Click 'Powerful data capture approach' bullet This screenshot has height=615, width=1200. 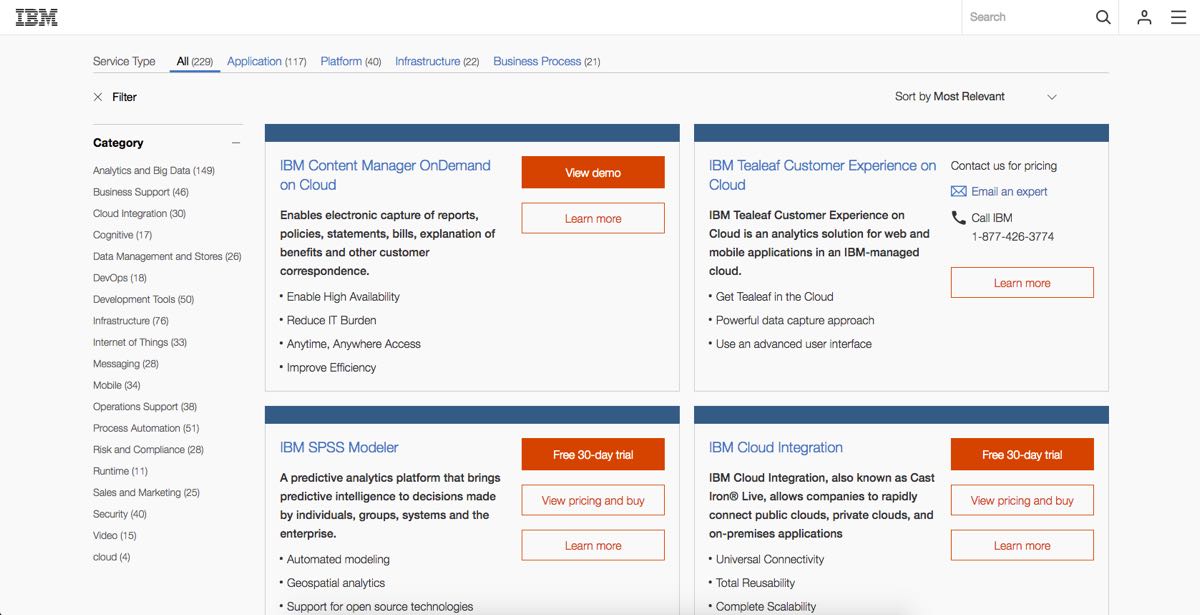click(x=795, y=320)
